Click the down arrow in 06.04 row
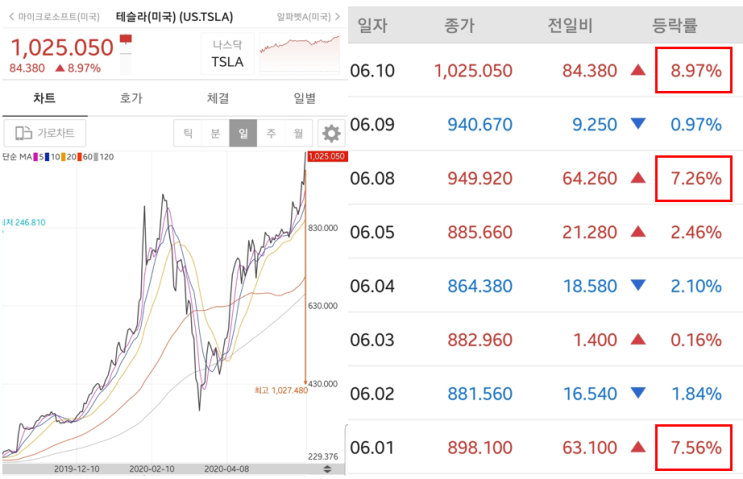This screenshot has height=479, width=743. [638, 286]
